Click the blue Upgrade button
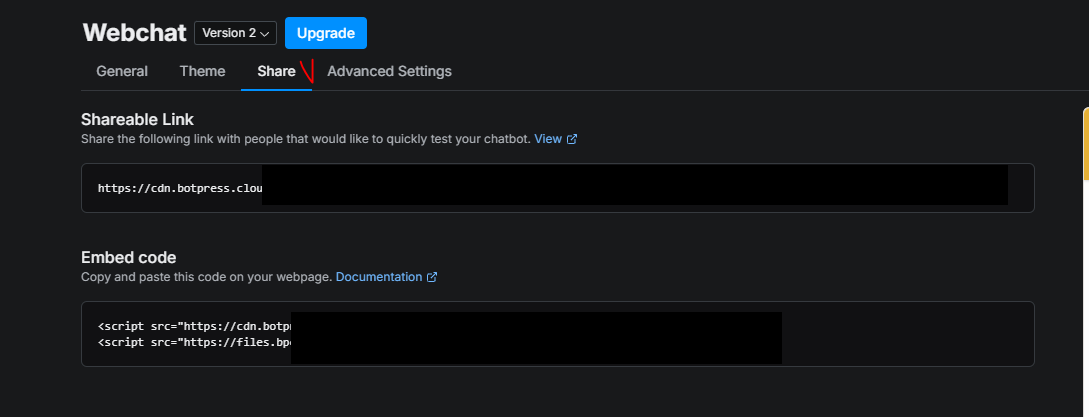Viewport: 1089px width, 417px height. tap(326, 33)
